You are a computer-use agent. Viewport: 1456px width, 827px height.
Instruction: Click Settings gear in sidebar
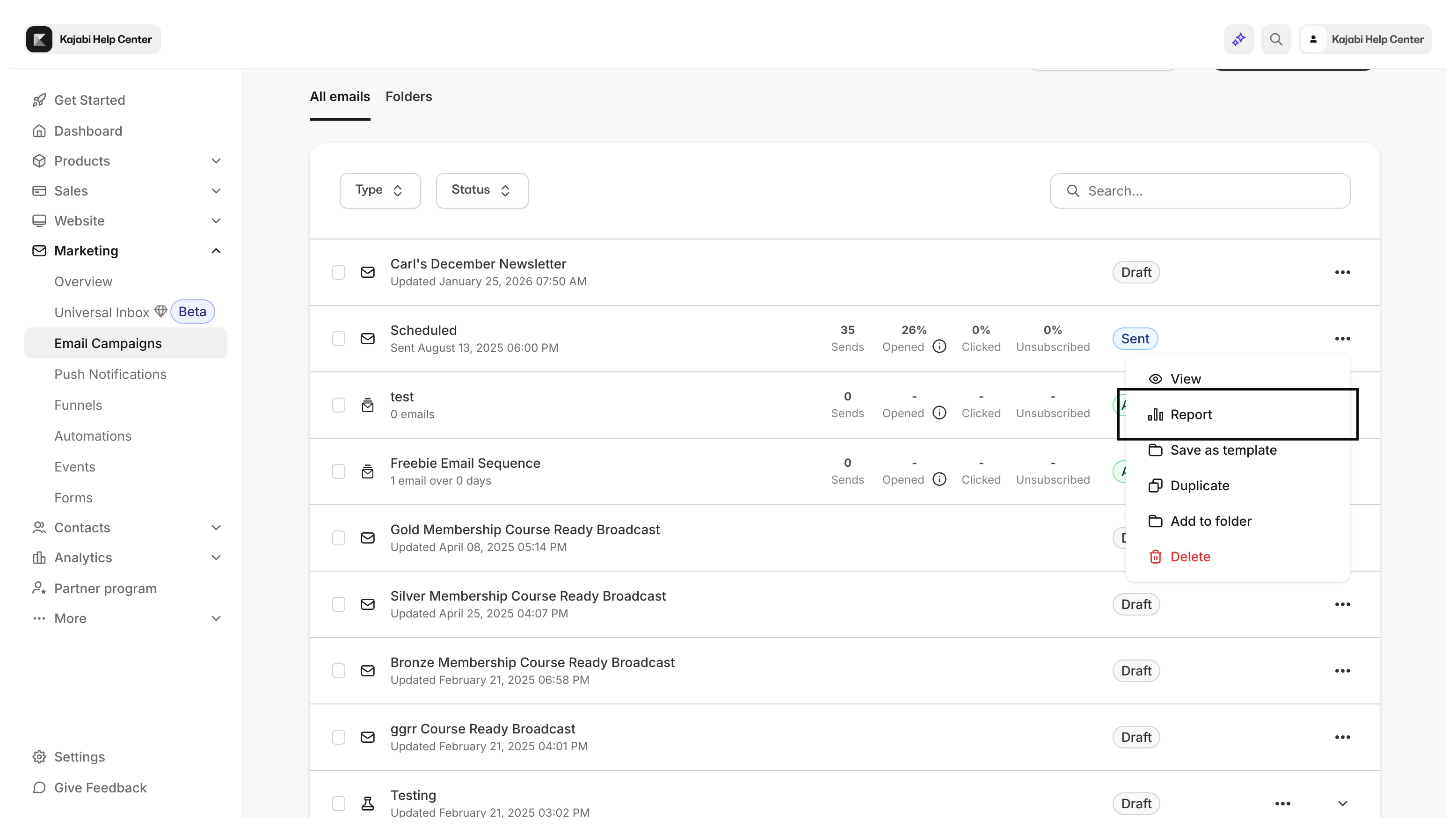39,756
